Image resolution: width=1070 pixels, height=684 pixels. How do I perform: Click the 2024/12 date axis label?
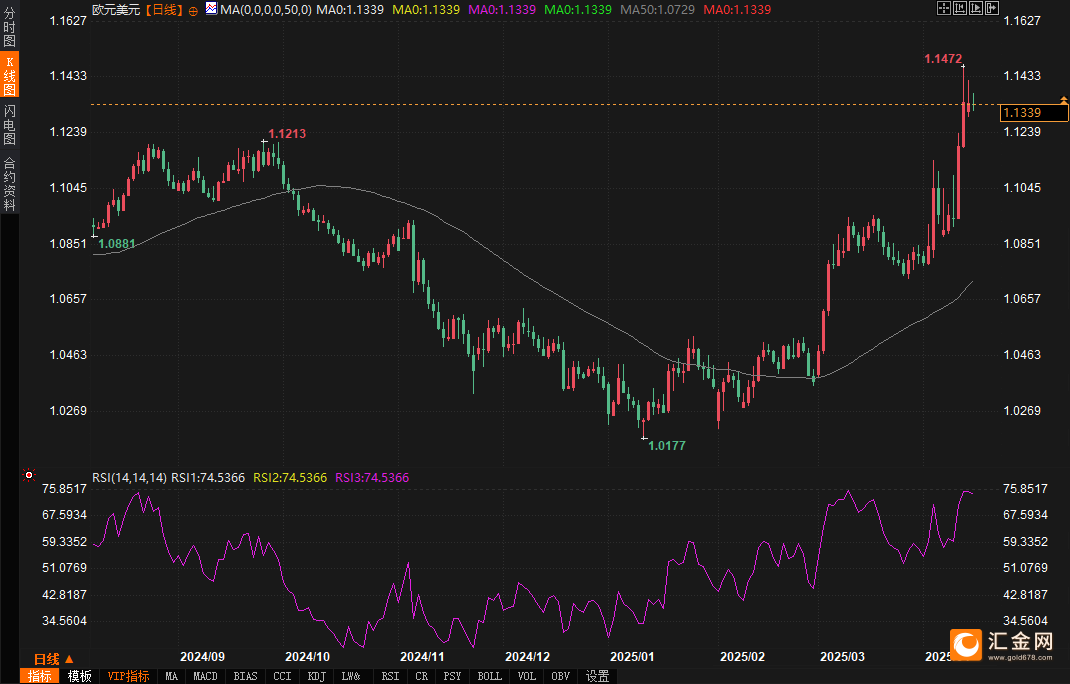(x=527, y=657)
